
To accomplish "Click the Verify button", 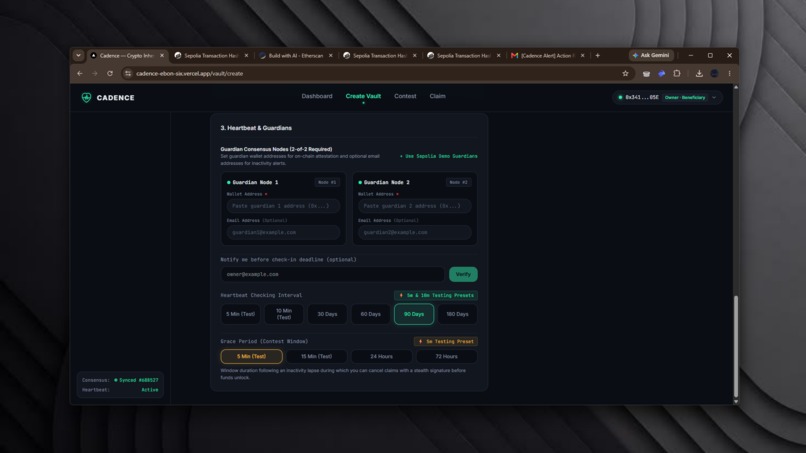I will coord(463,274).
